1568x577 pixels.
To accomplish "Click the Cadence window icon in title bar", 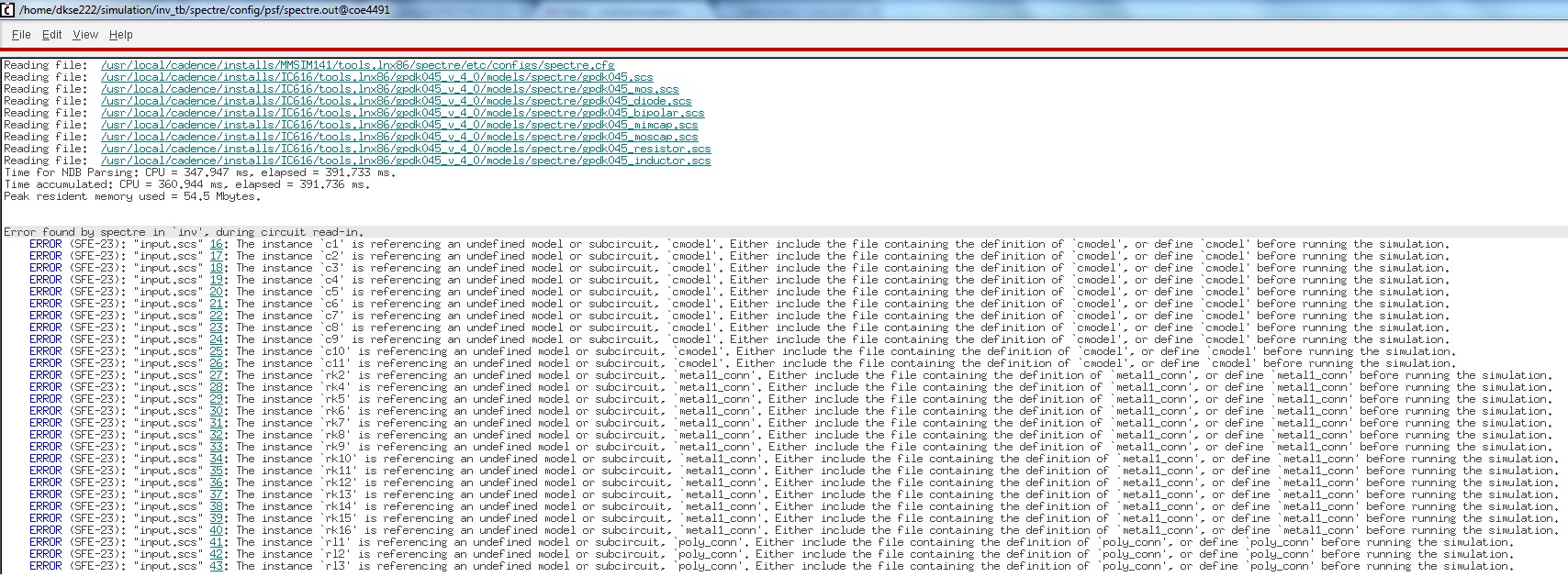I will (7, 9).
